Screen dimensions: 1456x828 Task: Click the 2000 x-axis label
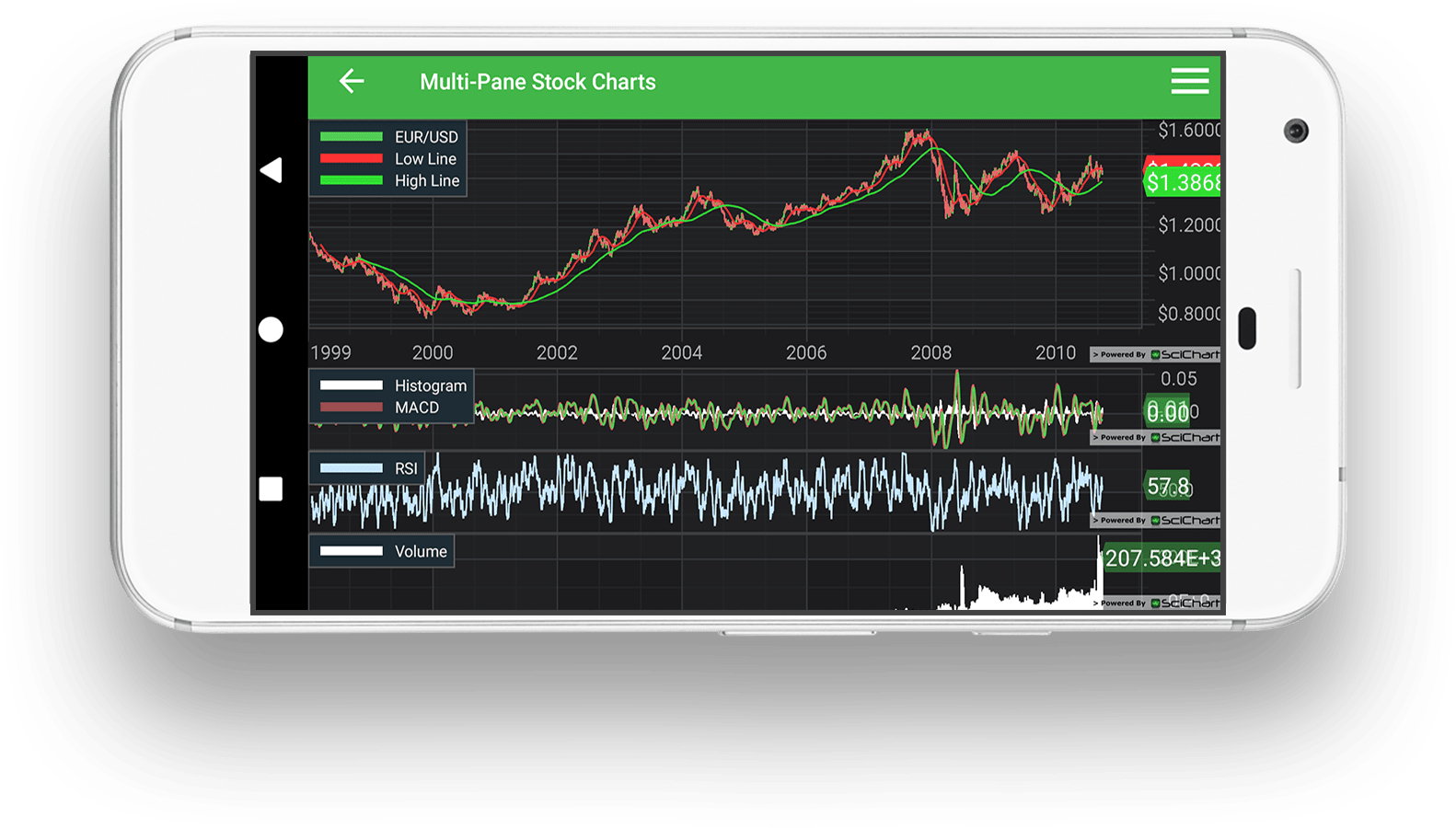click(x=433, y=352)
